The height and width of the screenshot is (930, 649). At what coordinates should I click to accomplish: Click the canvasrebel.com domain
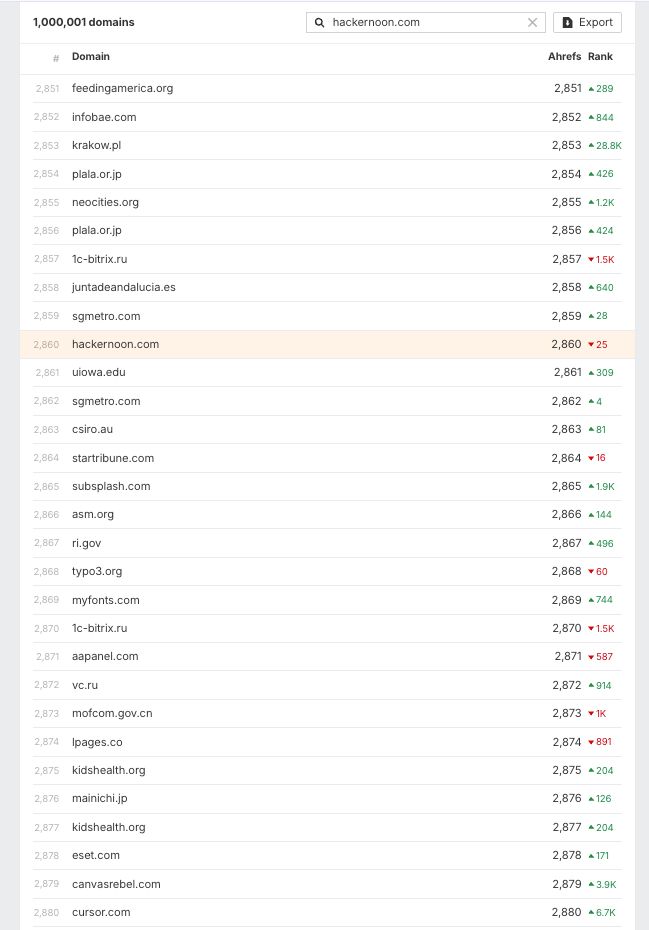tap(116, 884)
